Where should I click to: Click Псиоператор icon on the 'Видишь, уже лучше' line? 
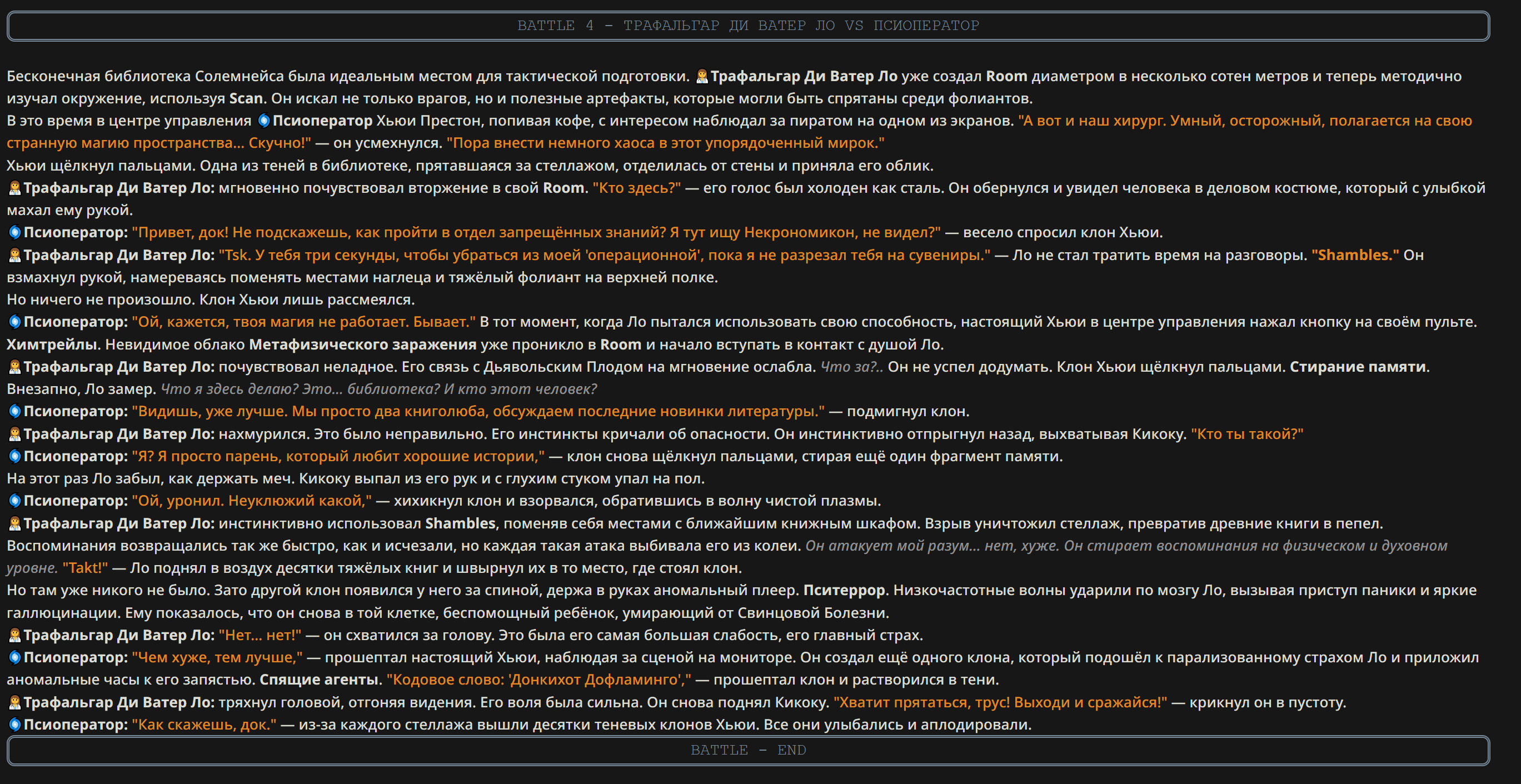[14, 412]
